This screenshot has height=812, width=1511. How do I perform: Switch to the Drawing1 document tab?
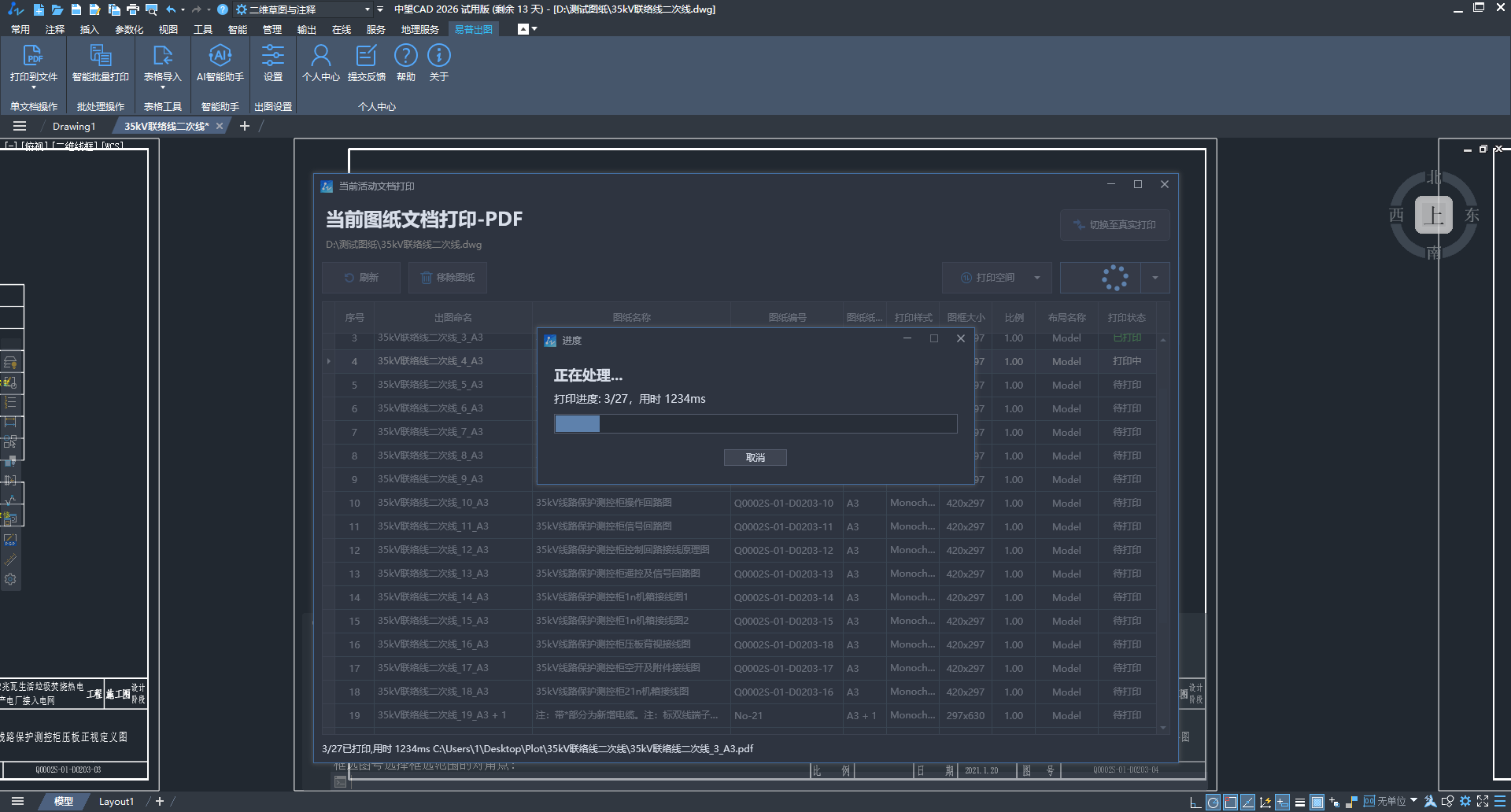(x=74, y=126)
